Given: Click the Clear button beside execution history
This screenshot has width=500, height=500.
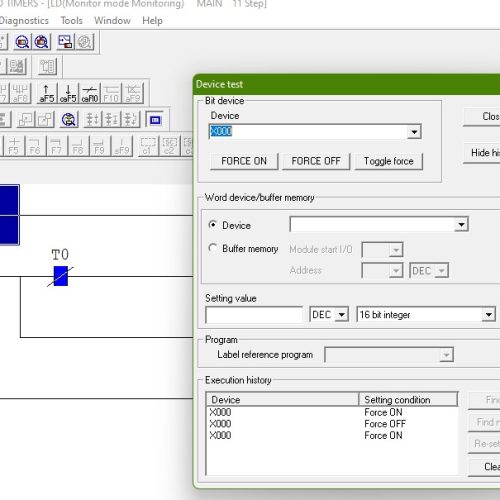Looking at the screenshot, I should pyautogui.click(x=484, y=467).
